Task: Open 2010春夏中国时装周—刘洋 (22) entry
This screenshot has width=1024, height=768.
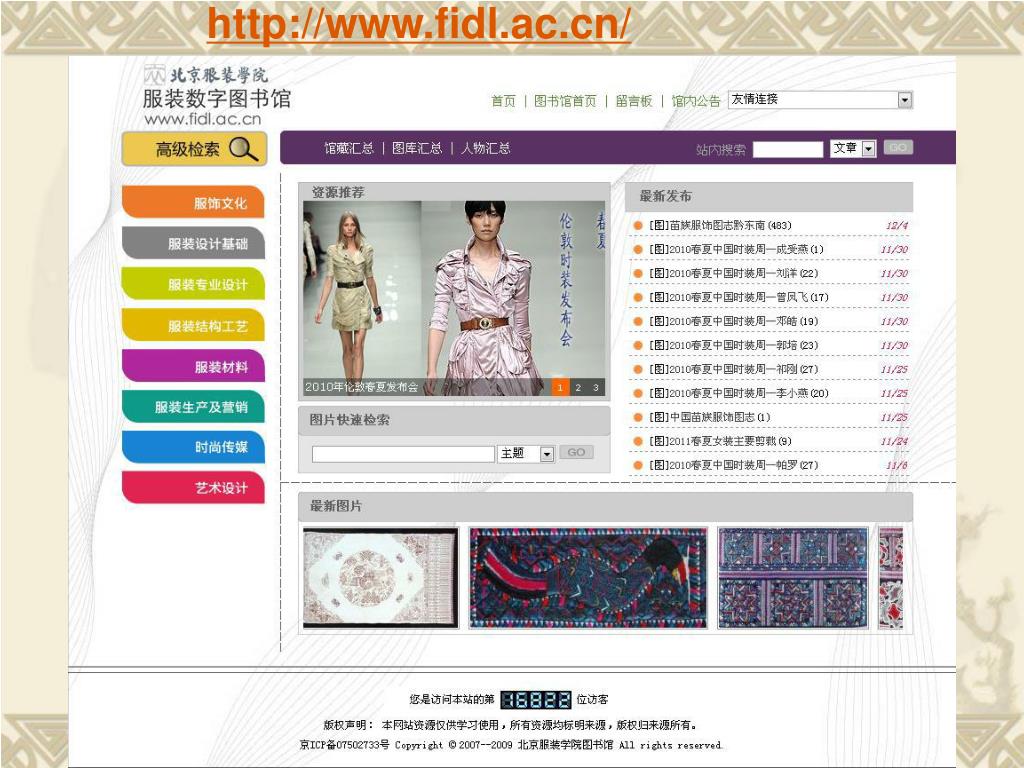Action: point(733,273)
